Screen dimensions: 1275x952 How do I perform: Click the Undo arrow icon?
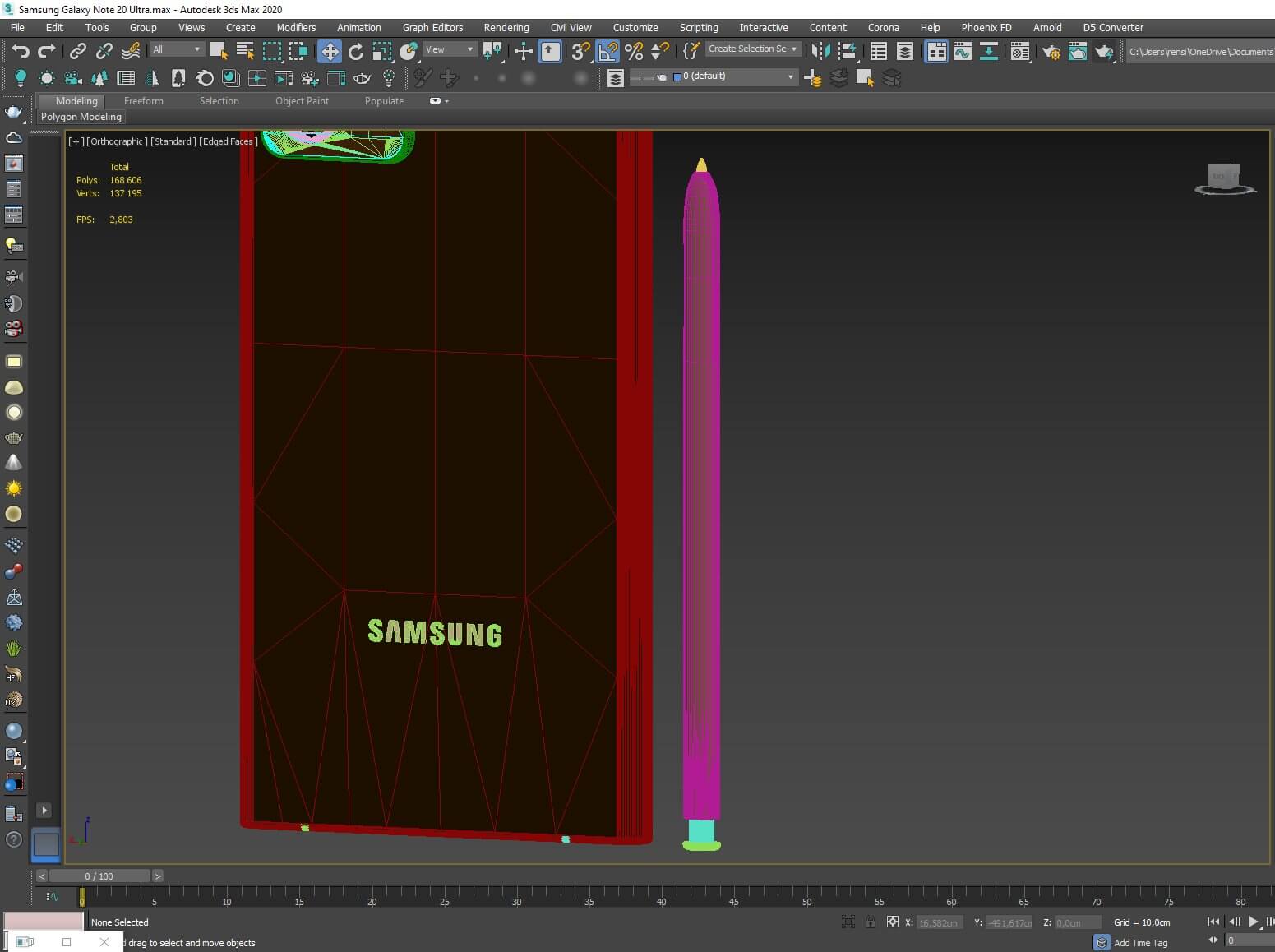[x=21, y=52]
